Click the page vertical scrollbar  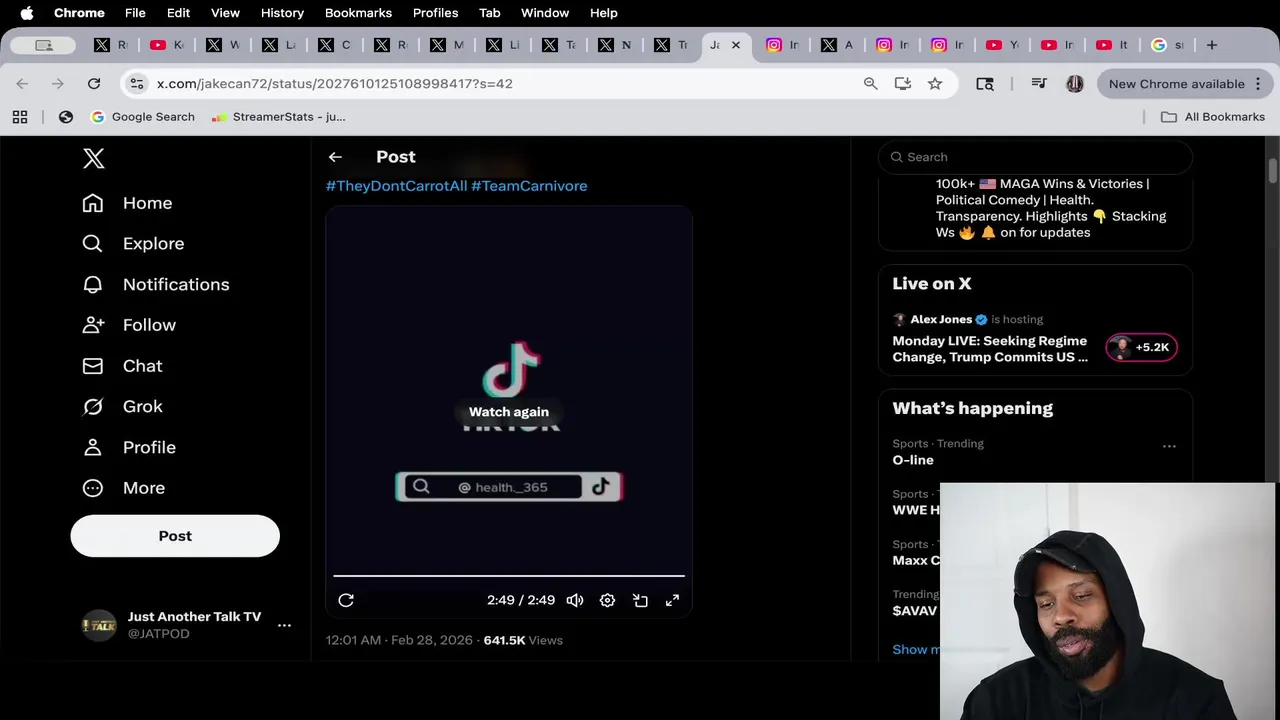[x=1273, y=171]
